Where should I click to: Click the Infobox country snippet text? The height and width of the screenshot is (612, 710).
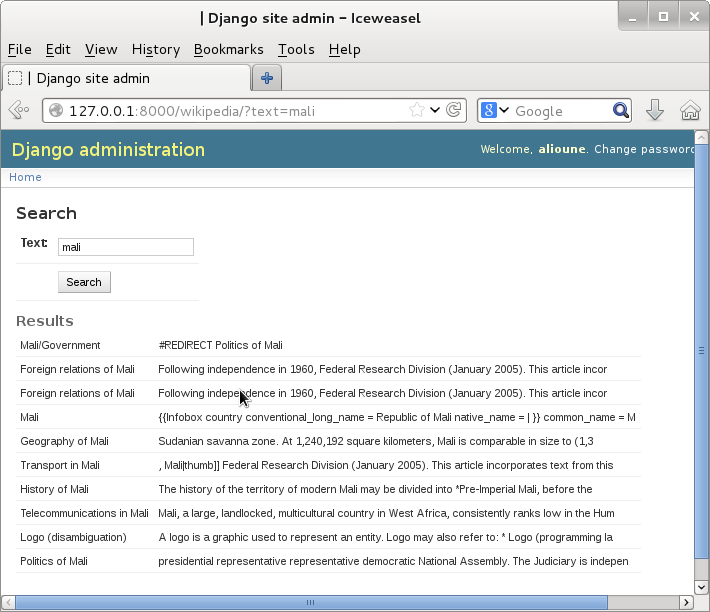click(397, 417)
